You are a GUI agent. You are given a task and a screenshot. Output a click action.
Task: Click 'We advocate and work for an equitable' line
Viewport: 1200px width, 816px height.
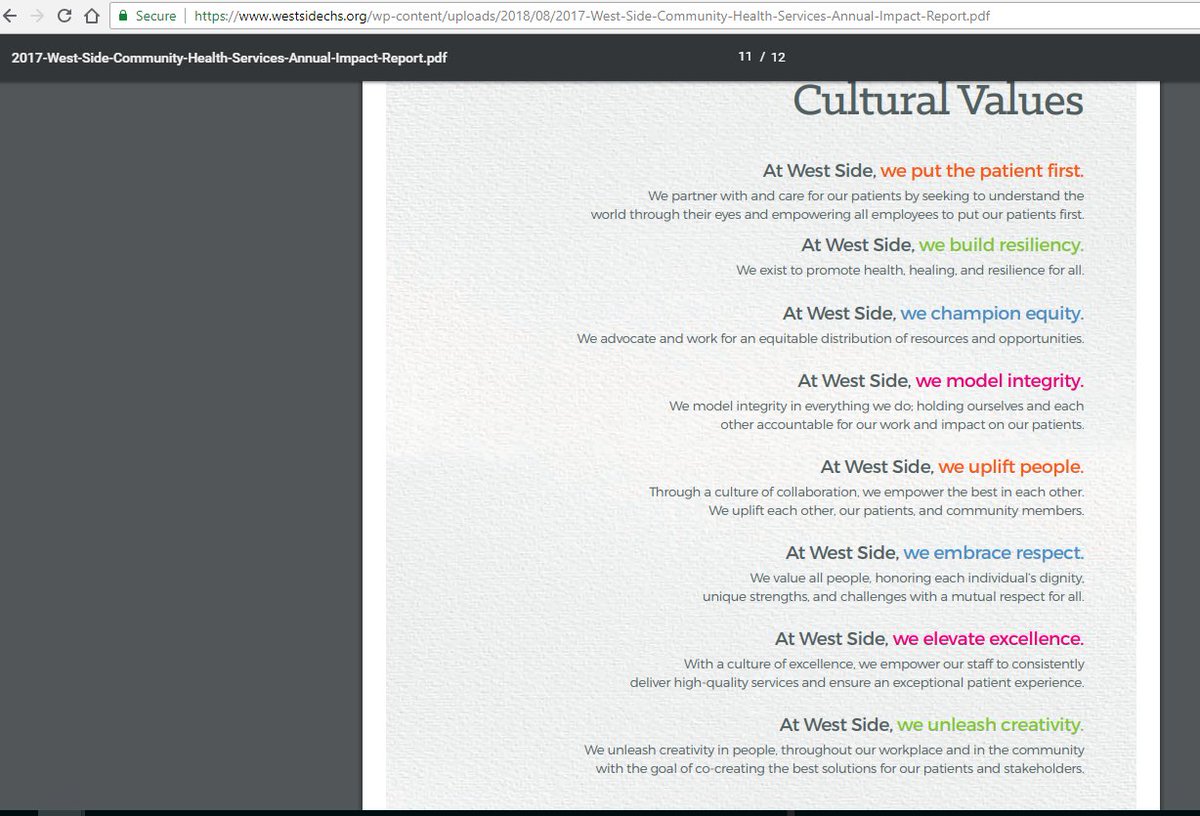(x=830, y=339)
